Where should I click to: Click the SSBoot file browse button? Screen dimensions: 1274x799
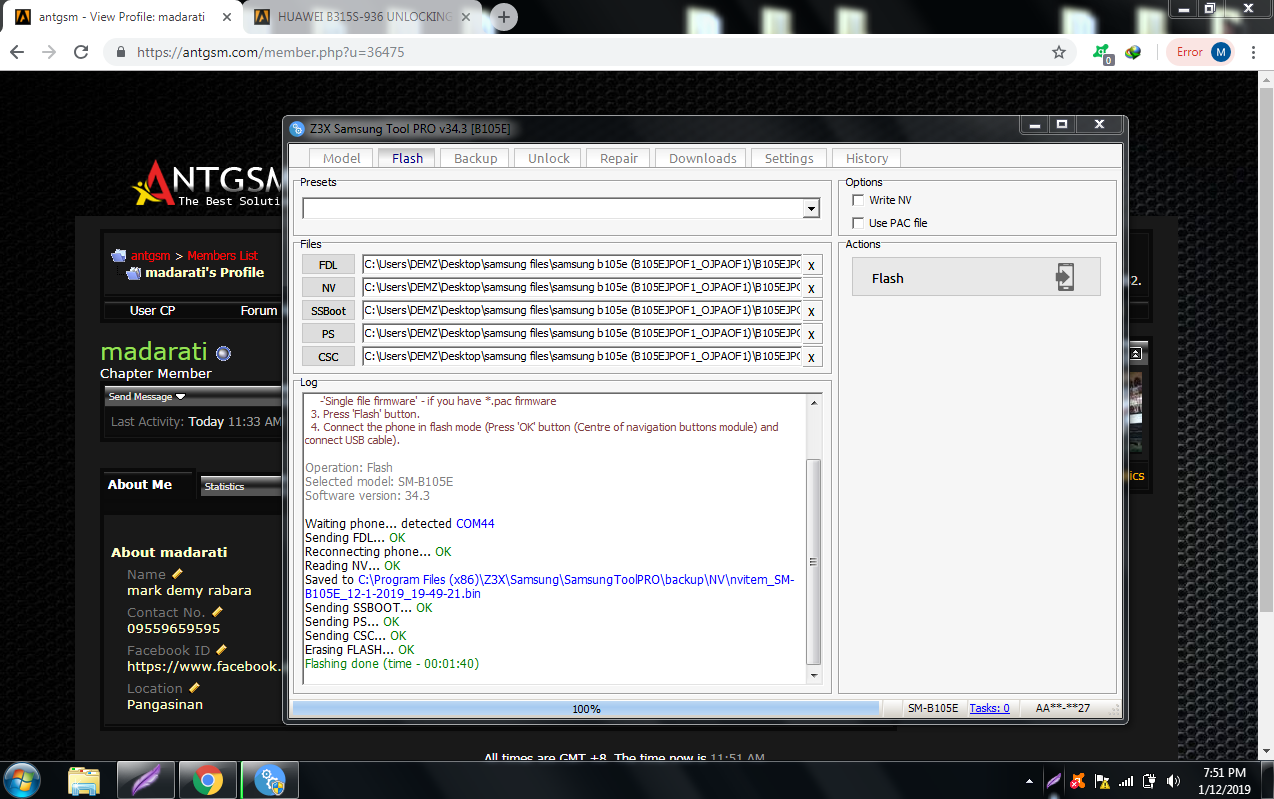(328, 311)
